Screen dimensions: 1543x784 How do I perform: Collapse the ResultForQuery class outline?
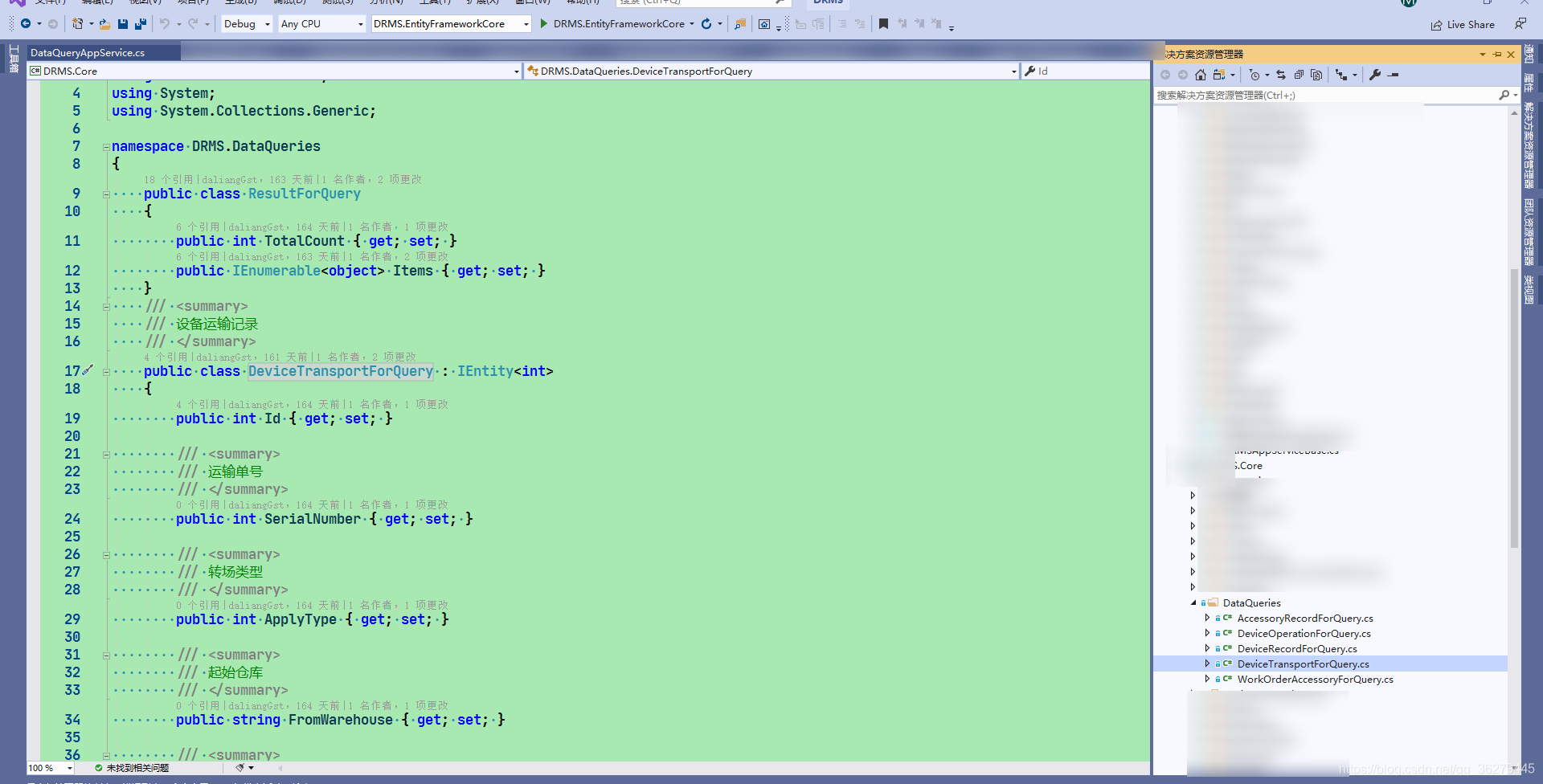[106, 194]
